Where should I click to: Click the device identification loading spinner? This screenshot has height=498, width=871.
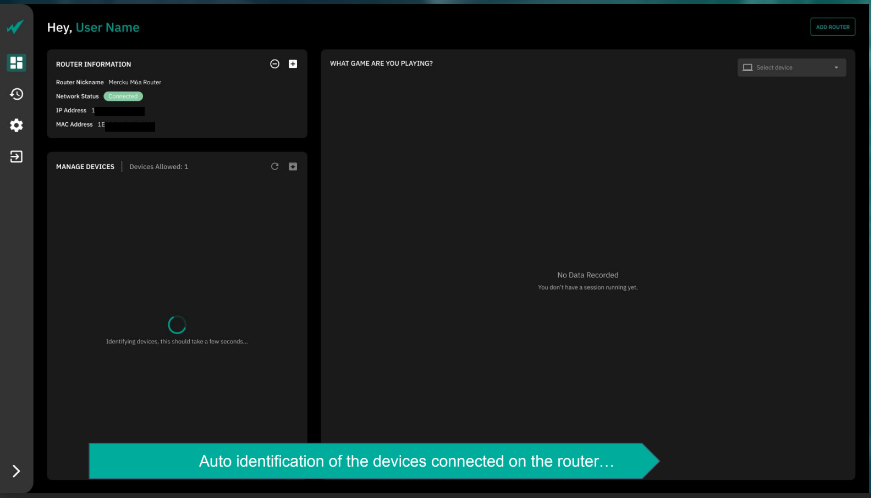tap(176, 324)
